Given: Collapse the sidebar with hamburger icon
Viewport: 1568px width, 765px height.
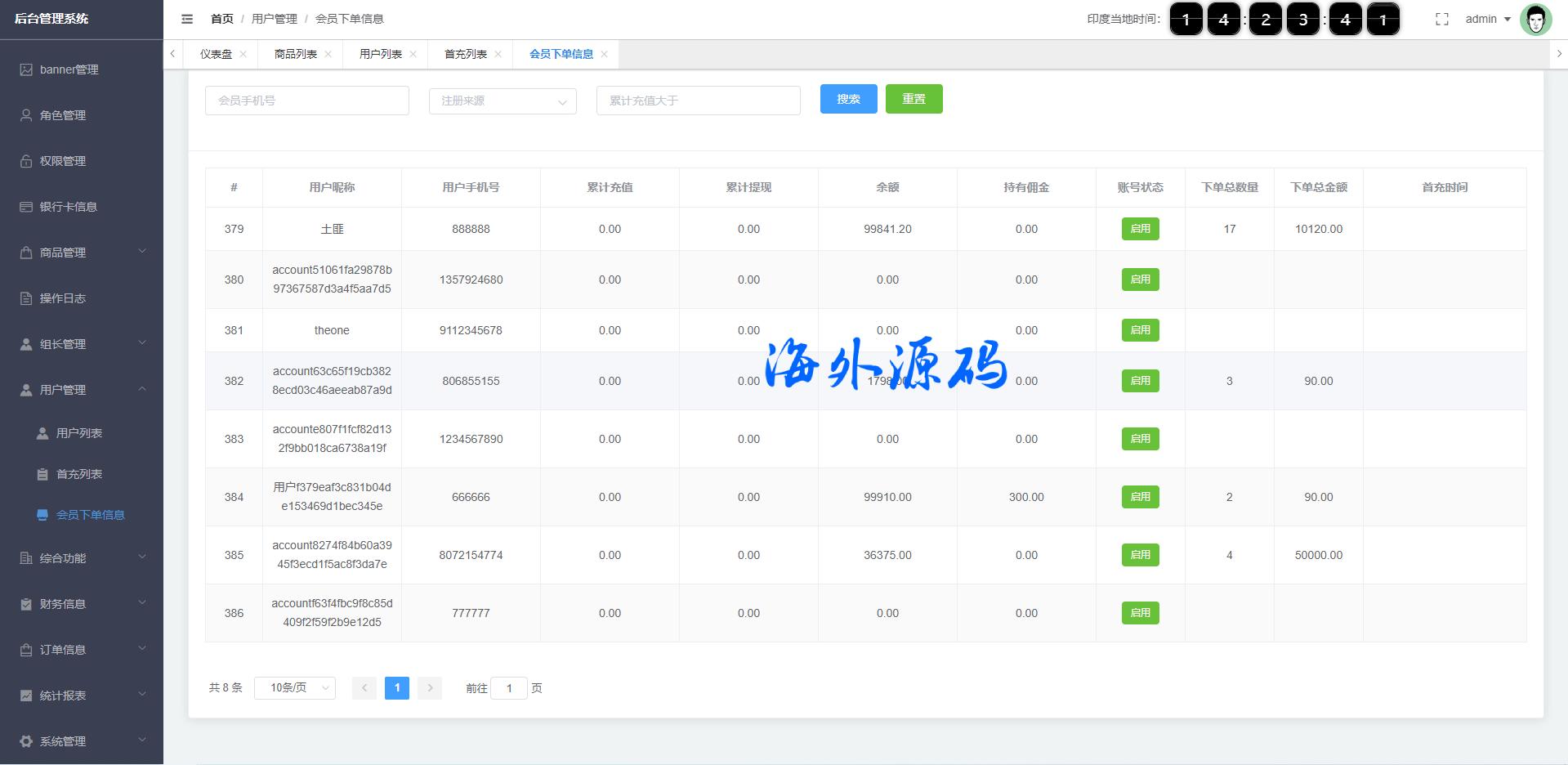Looking at the screenshot, I should click(x=187, y=19).
